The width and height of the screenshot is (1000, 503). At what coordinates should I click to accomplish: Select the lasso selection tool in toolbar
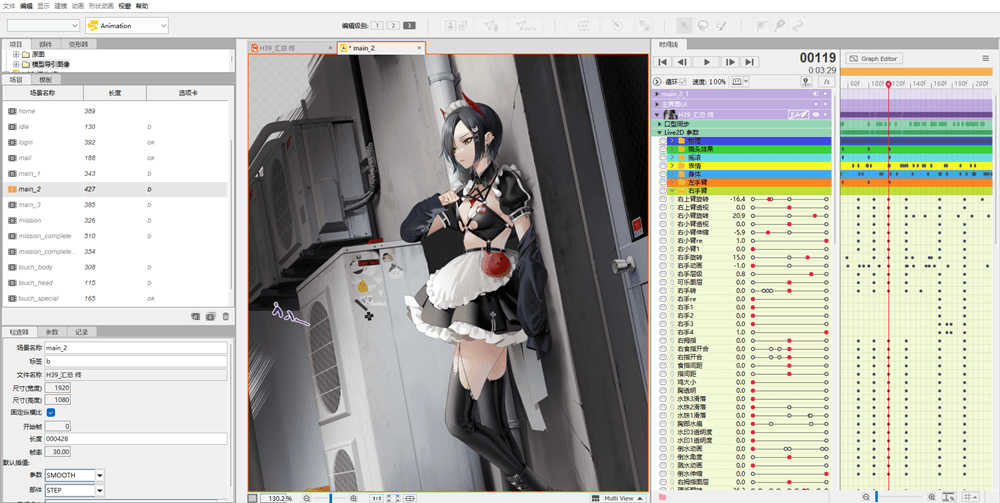tap(702, 26)
